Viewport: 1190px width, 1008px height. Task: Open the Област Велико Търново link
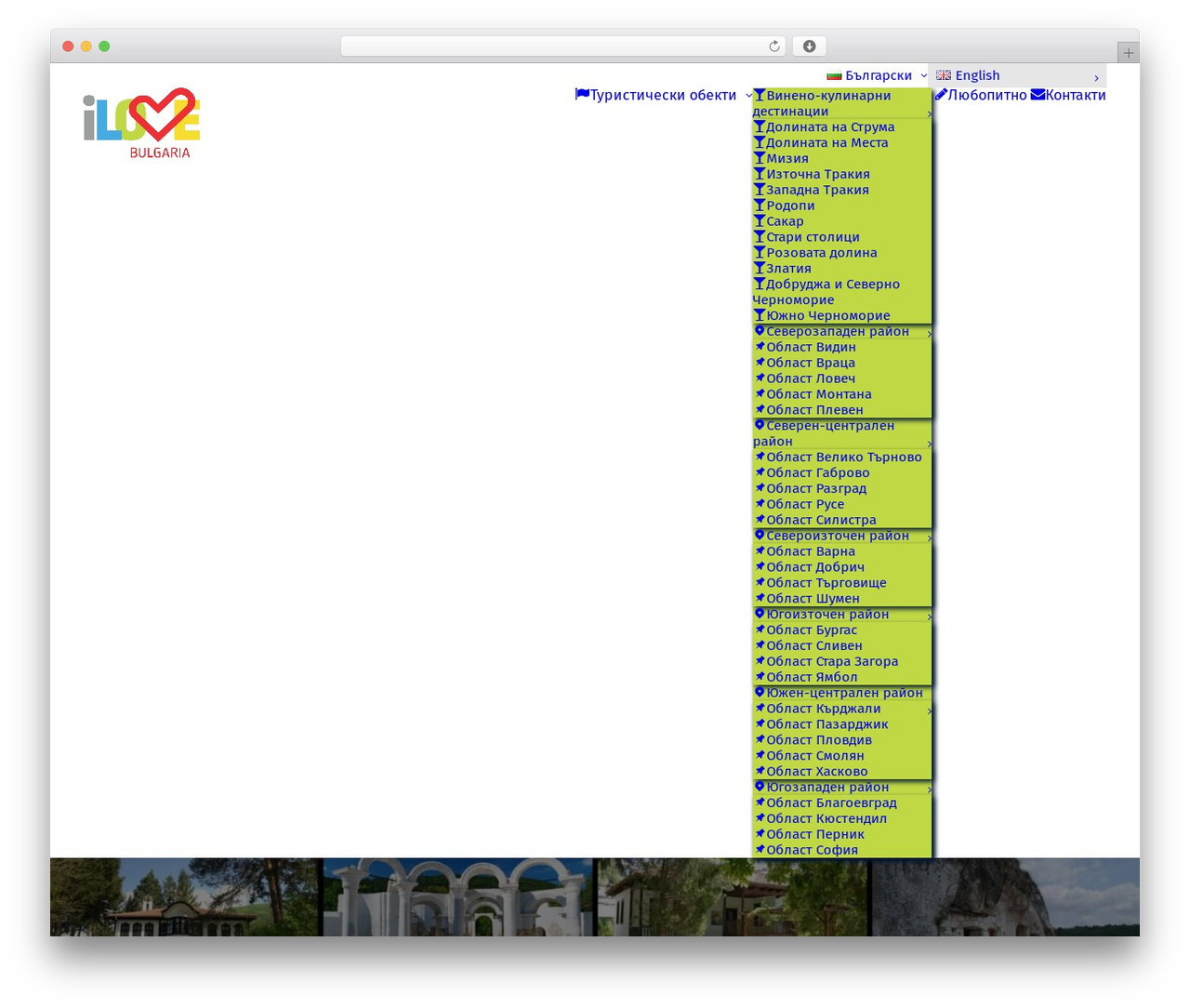(844, 457)
